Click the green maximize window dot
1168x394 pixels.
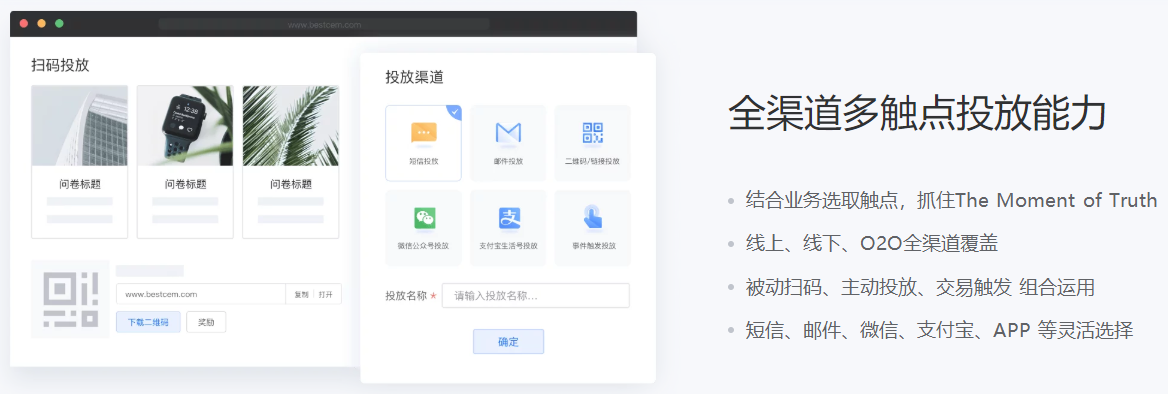(60, 24)
